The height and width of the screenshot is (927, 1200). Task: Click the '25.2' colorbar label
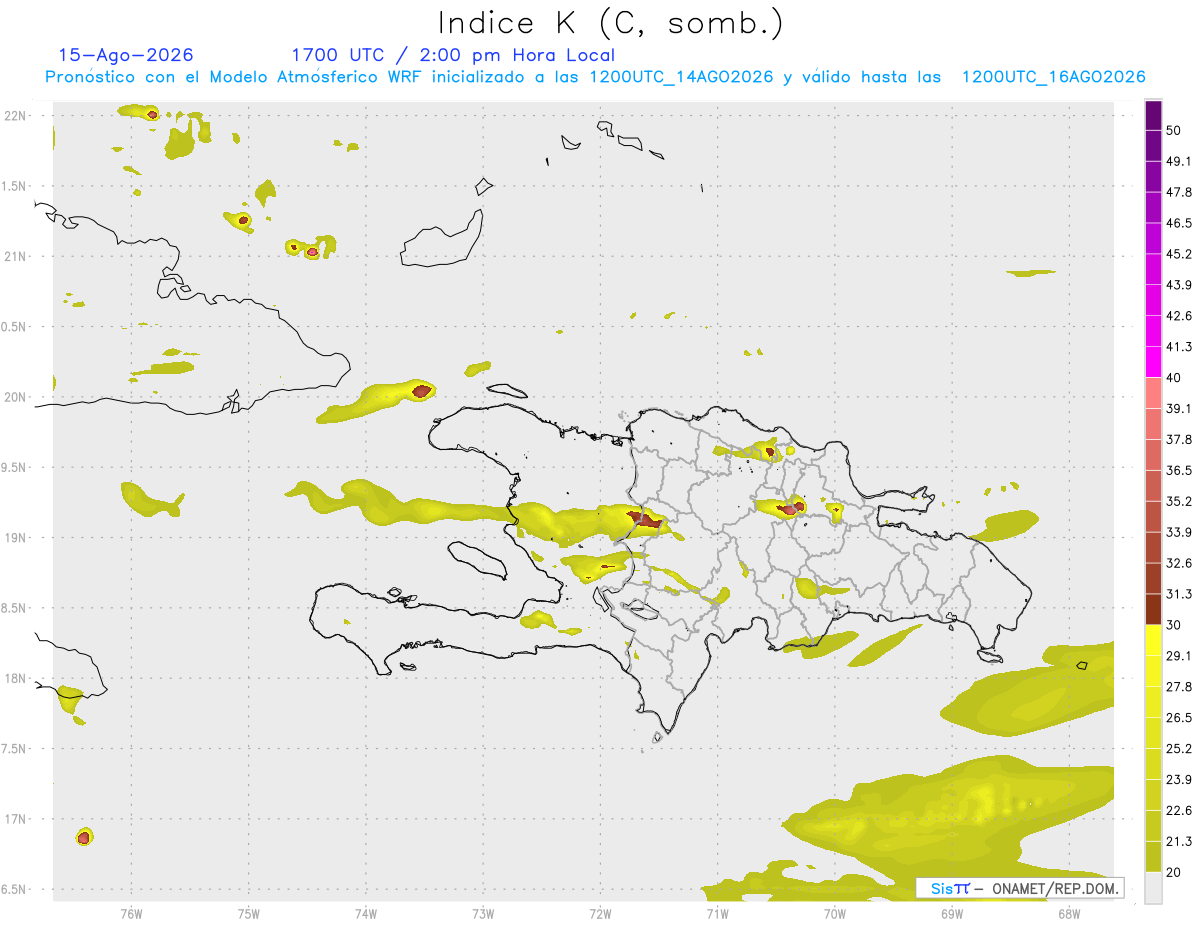(x=1179, y=748)
